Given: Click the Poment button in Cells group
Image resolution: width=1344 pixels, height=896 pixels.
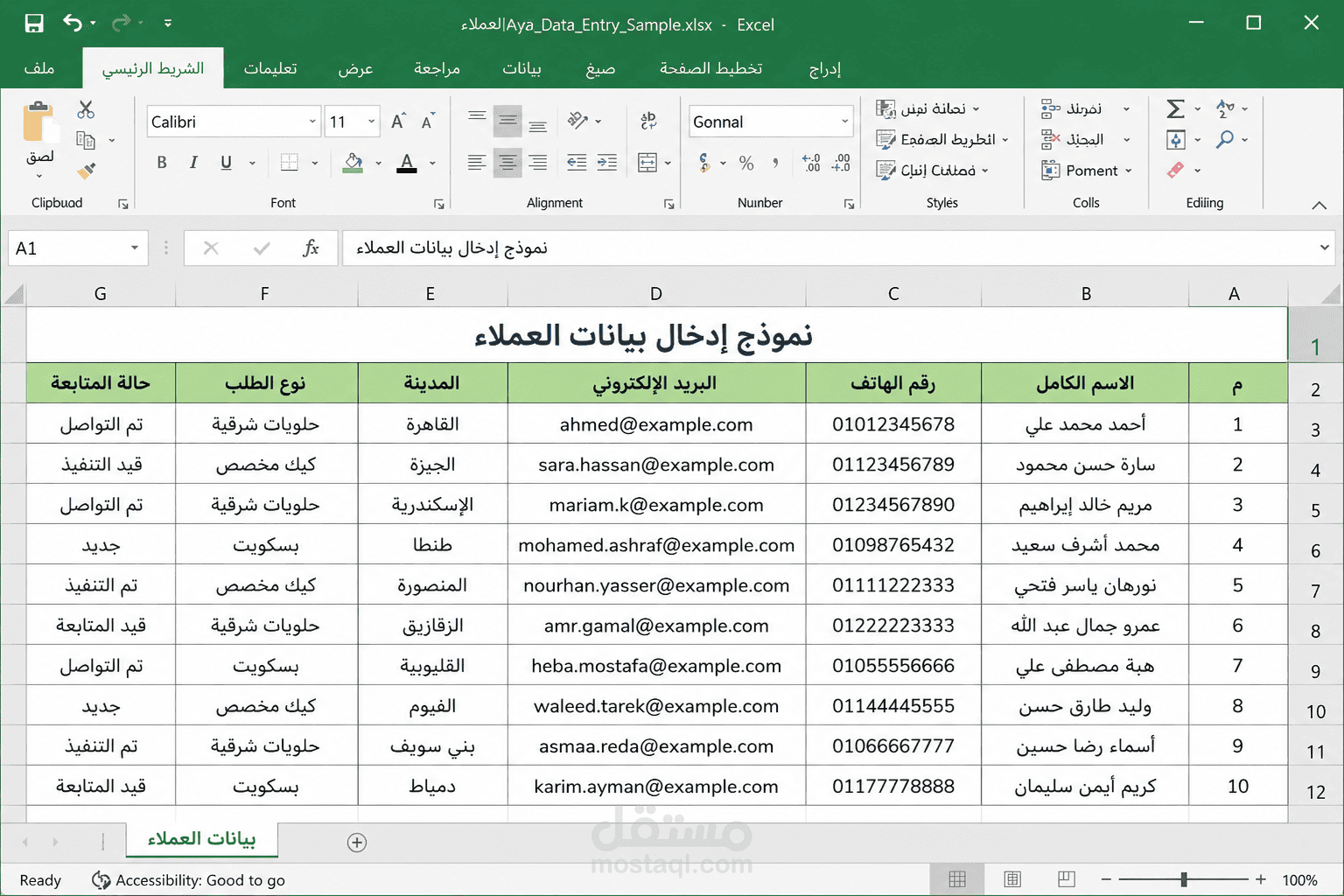Looking at the screenshot, I should click(x=1087, y=171).
